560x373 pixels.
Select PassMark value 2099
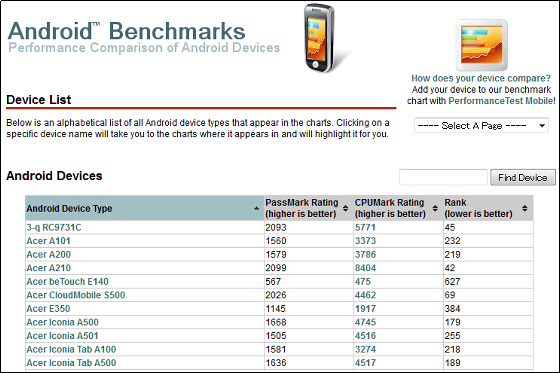click(276, 268)
